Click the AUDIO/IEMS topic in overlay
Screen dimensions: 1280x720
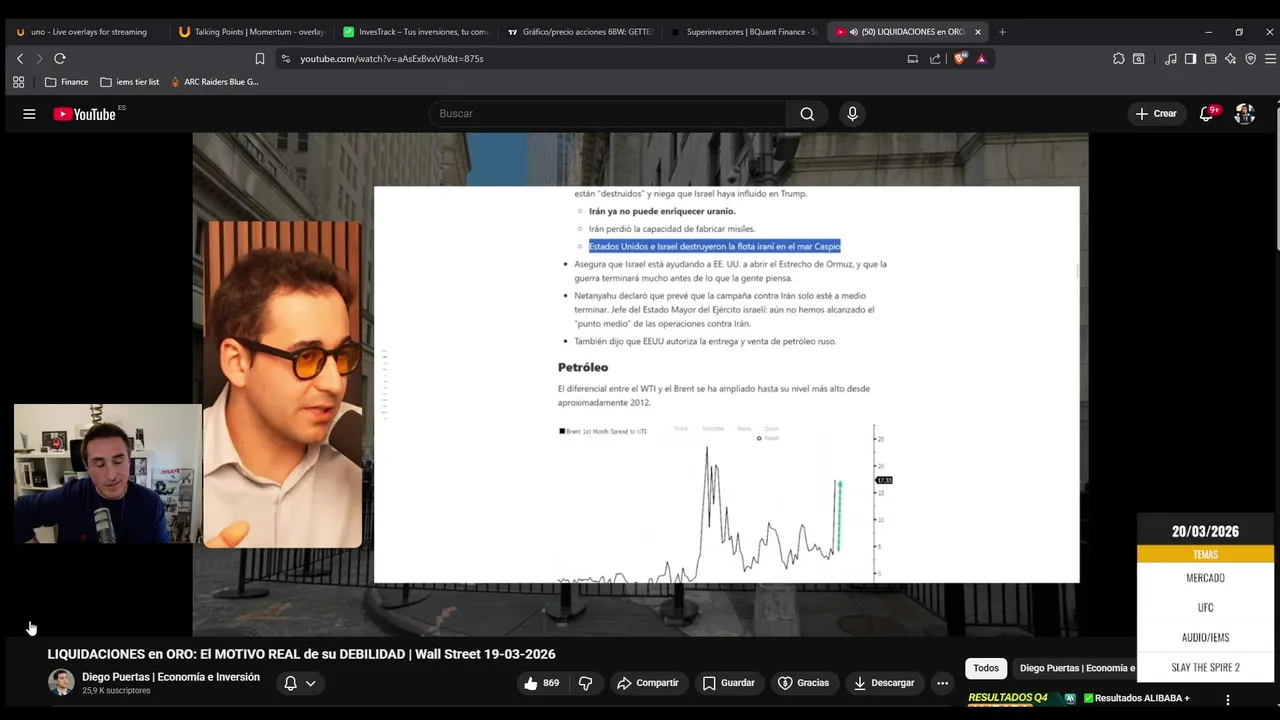tap(1205, 637)
